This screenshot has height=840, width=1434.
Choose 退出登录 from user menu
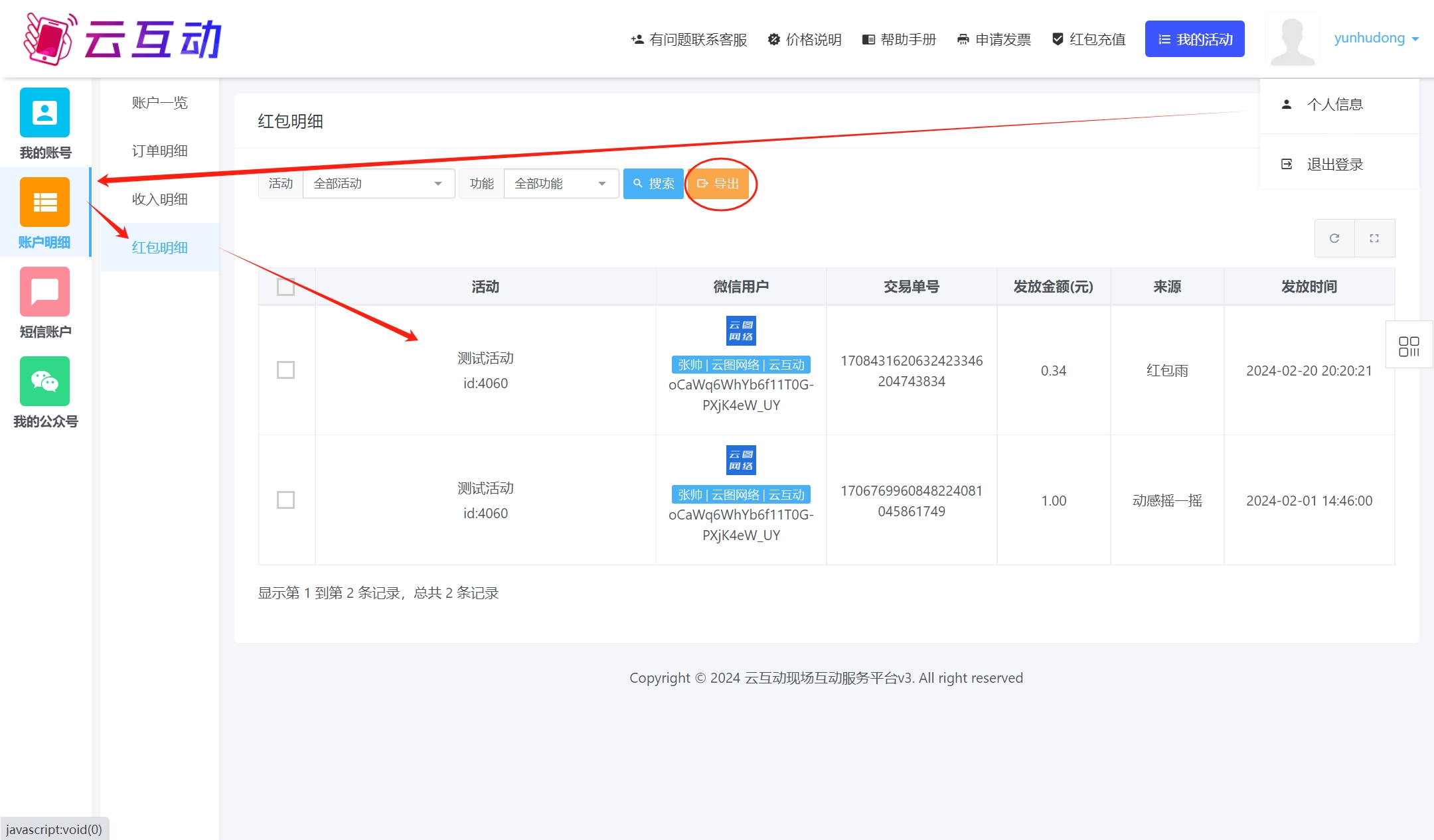1334,165
